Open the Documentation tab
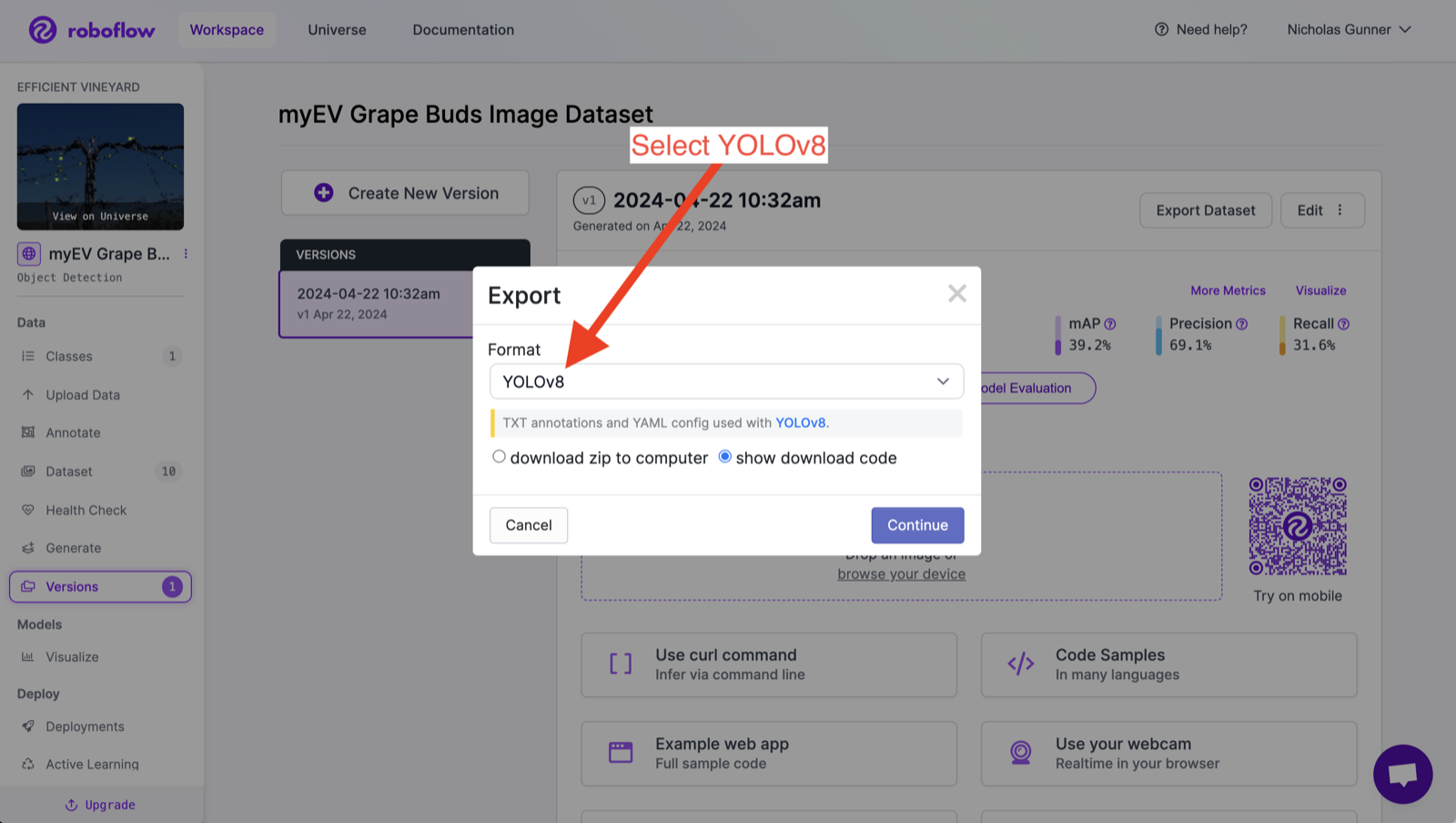The height and width of the screenshot is (823, 1456). [463, 29]
